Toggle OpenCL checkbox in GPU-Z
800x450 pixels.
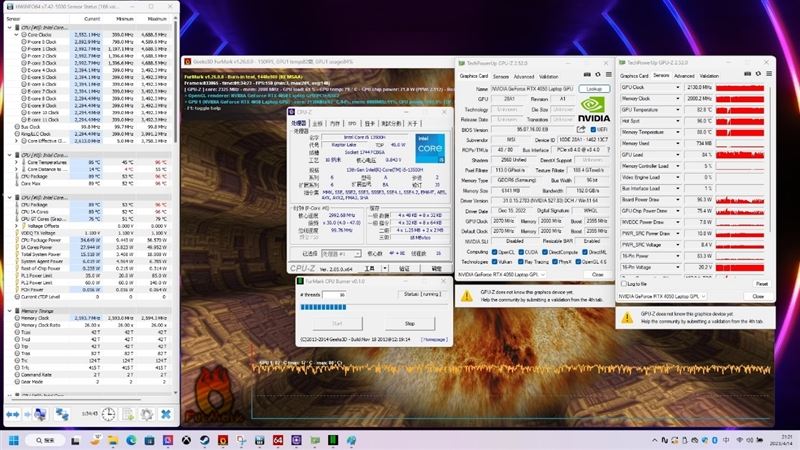(494, 252)
